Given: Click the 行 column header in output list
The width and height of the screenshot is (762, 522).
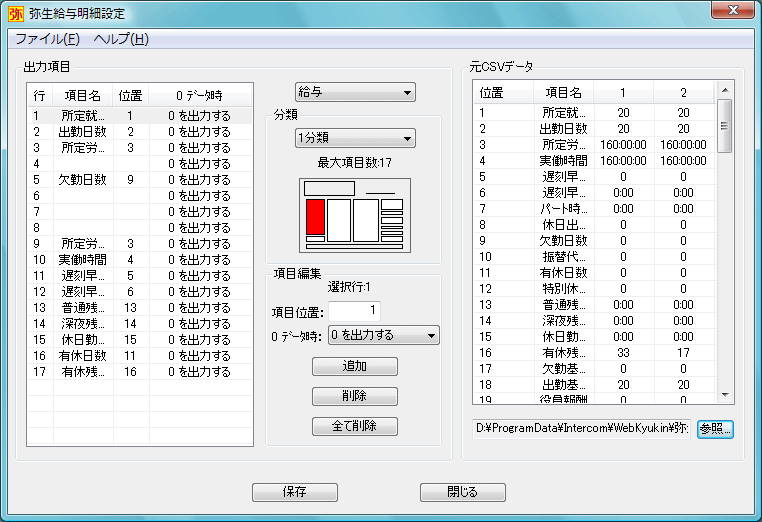Looking at the screenshot, I should 40,95.
